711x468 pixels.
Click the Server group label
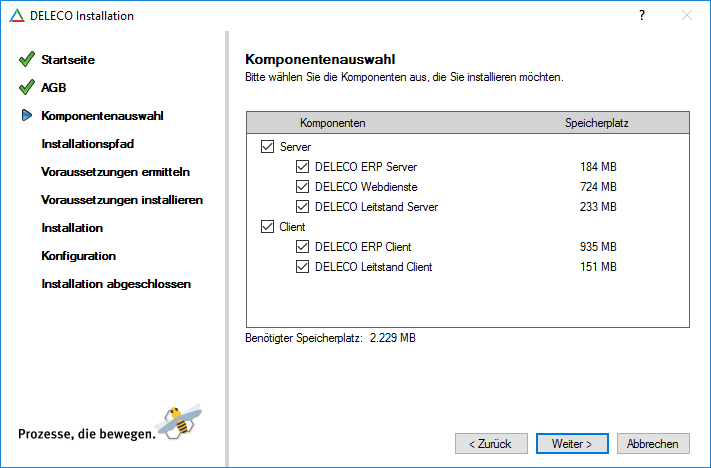point(295,147)
